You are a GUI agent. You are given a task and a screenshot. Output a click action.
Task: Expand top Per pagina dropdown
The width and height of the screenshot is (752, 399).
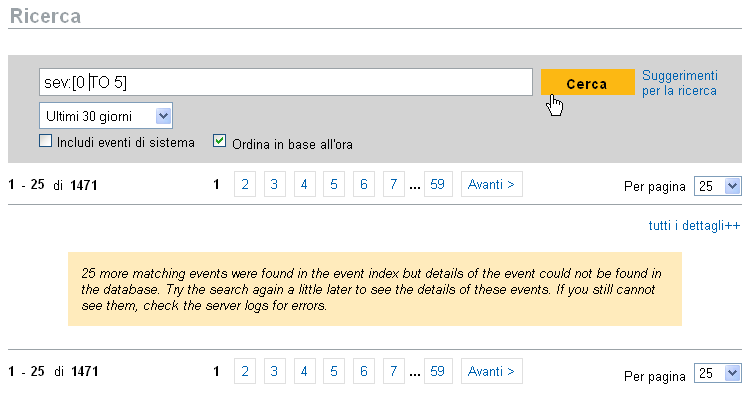[717, 186]
